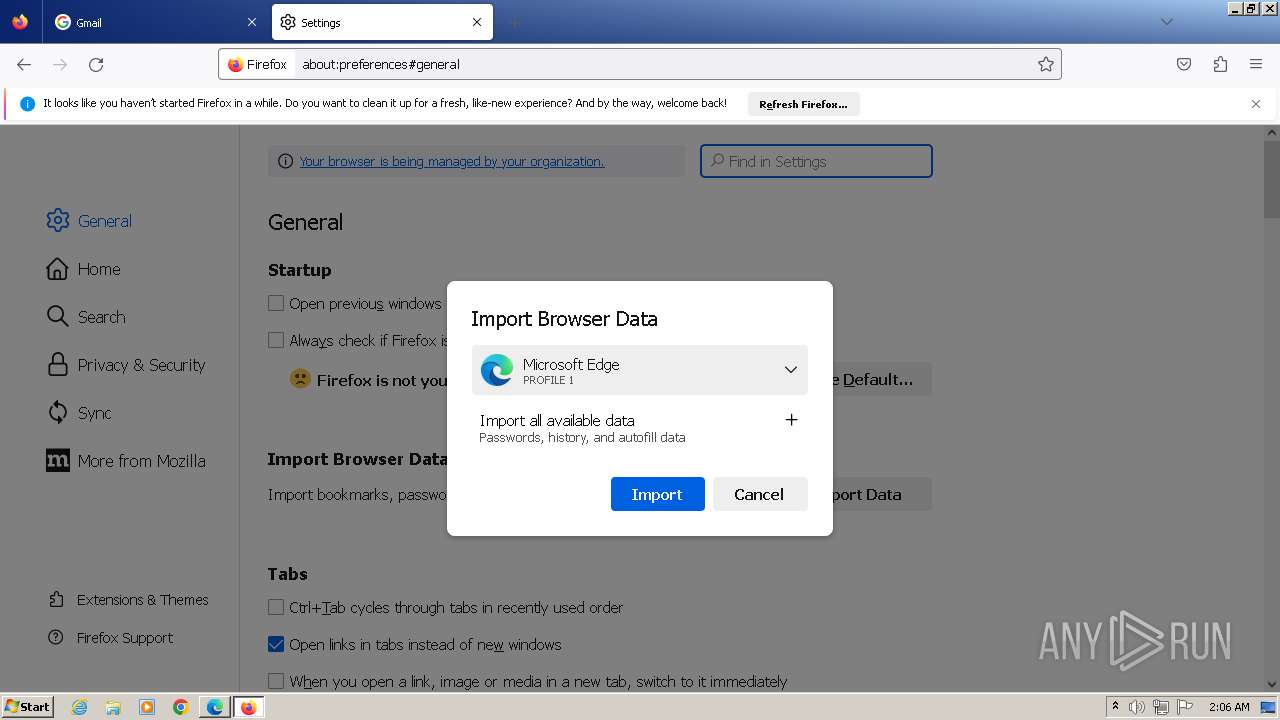Launch Google Chrome from the taskbar
This screenshot has height=720, width=1280.
pos(181,707)
